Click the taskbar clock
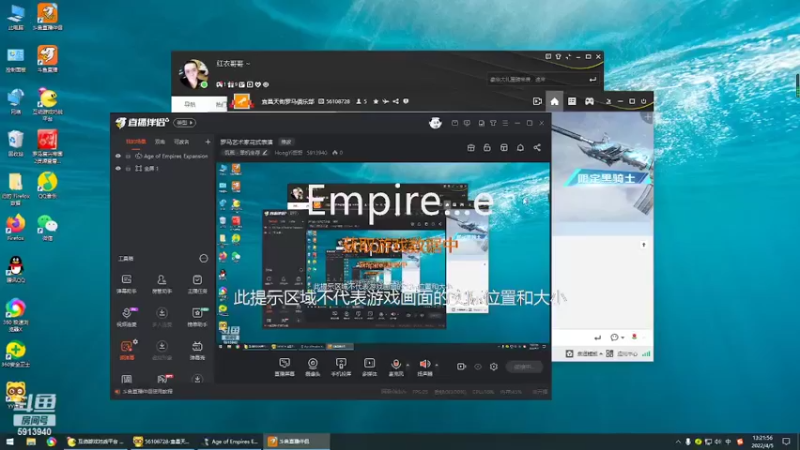Viewport: 800px width, 450px height. (762, 441)
